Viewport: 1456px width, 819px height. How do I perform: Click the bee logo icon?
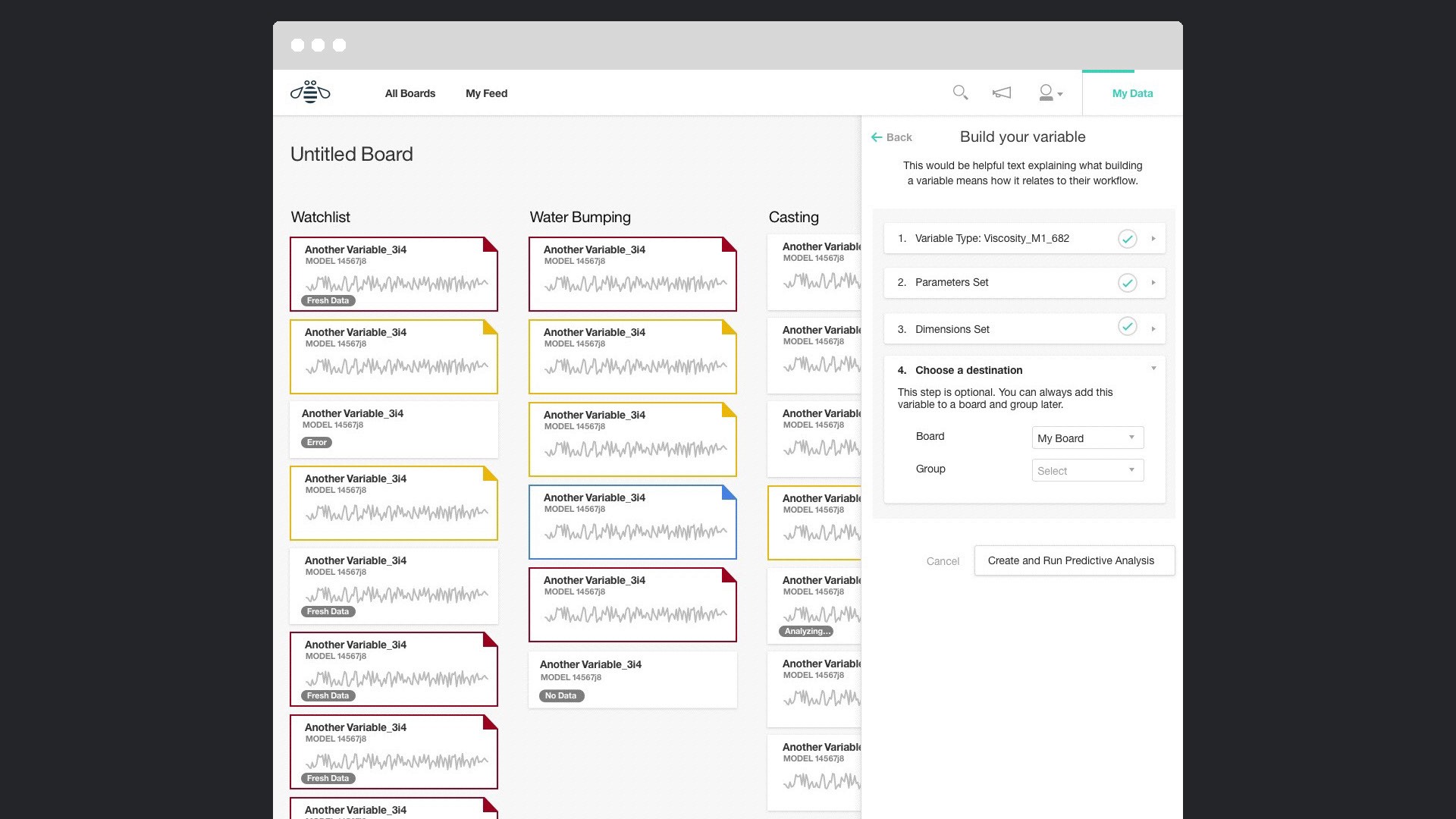click(310, 93)
